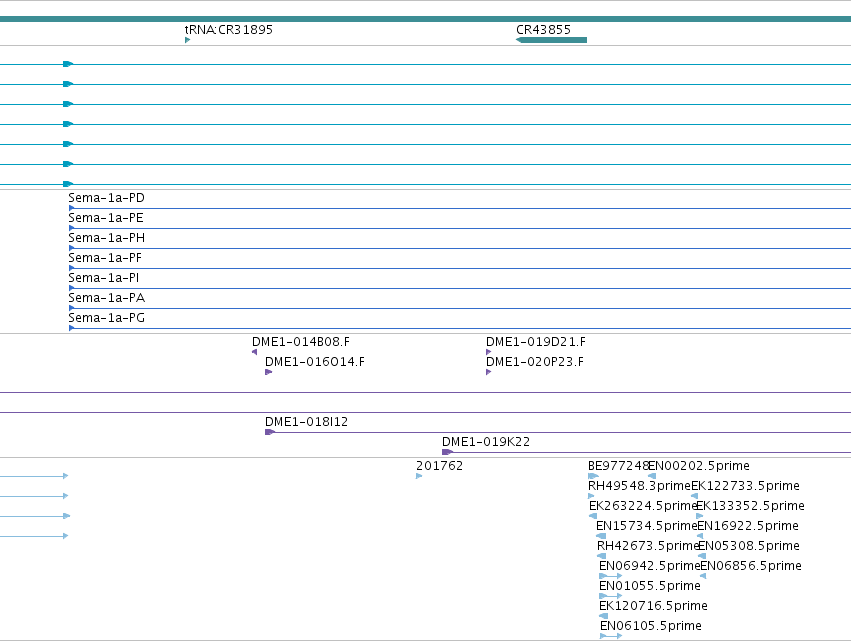Click the DME1-020P23.F arrow glyph
Viewport: 851px width, 641px height.
pyautogui.click(x=488, y=372)
